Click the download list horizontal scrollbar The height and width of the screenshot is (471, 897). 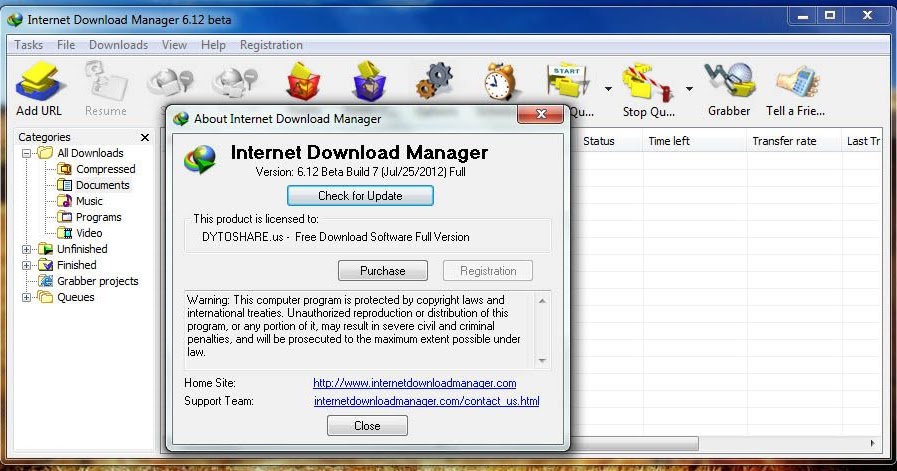point(634,443)
